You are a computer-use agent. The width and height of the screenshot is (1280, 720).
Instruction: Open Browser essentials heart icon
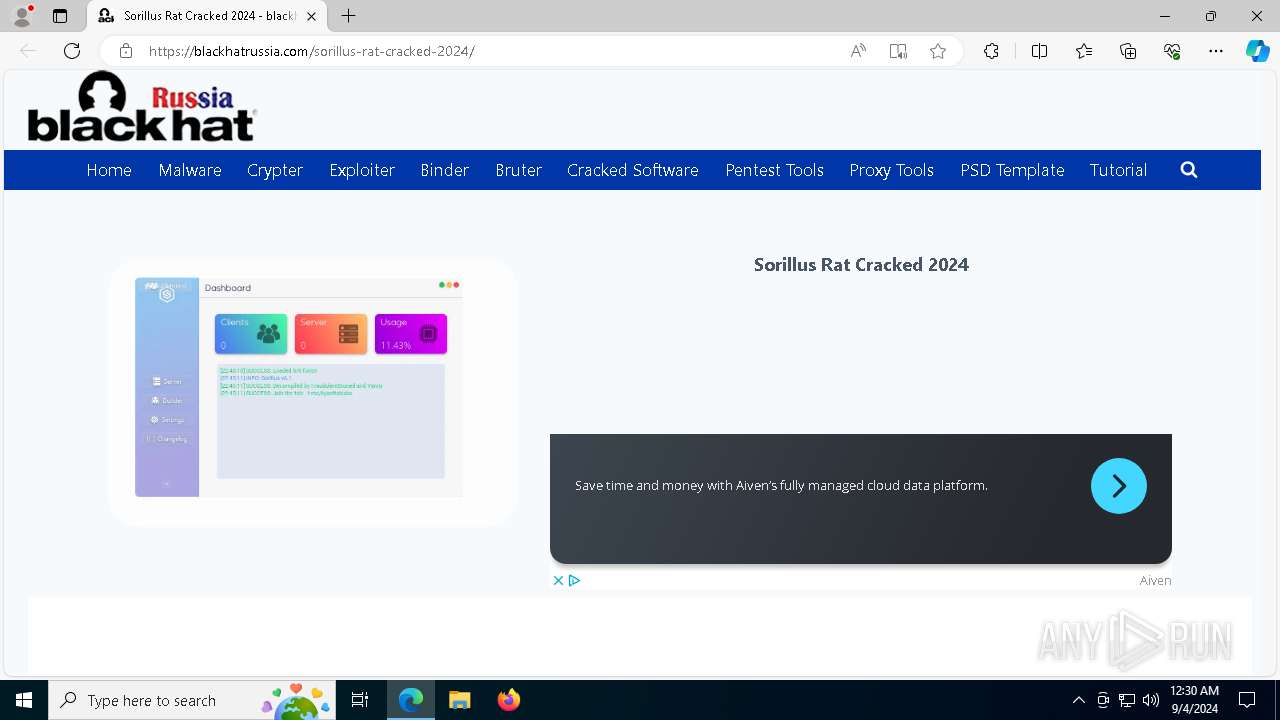[x=1172, y=51]
